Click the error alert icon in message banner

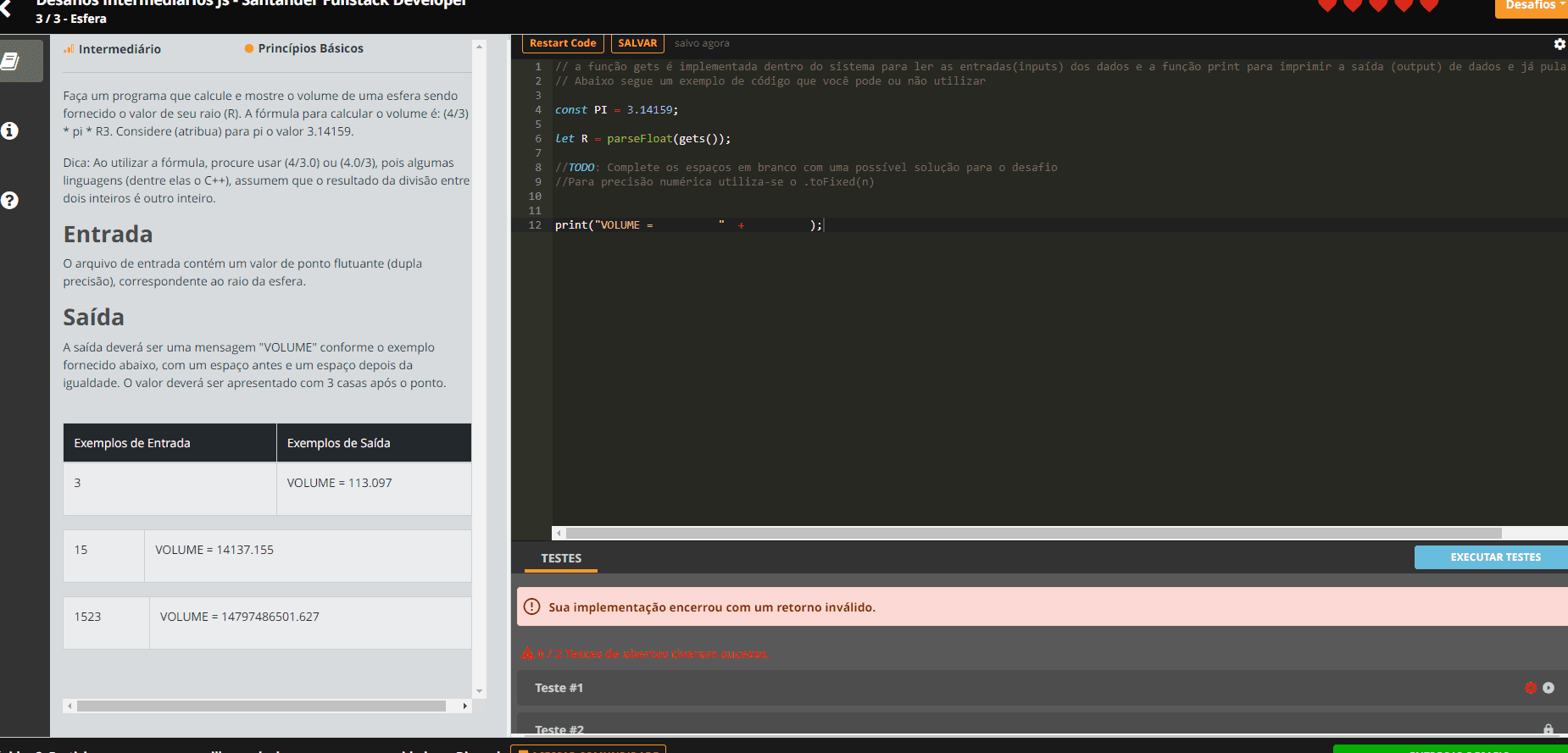click(x=532, y=607)
